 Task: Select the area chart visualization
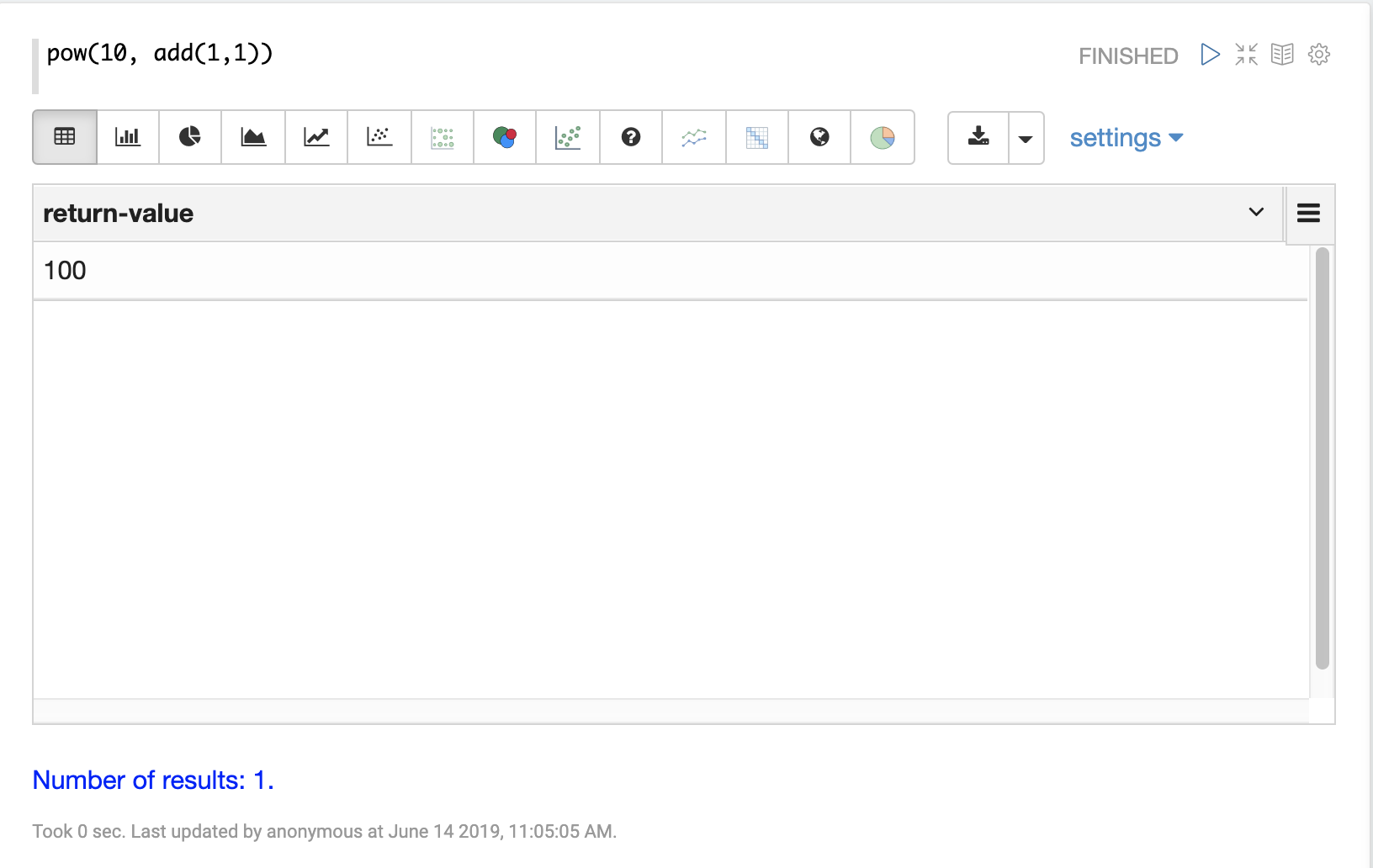253,137
